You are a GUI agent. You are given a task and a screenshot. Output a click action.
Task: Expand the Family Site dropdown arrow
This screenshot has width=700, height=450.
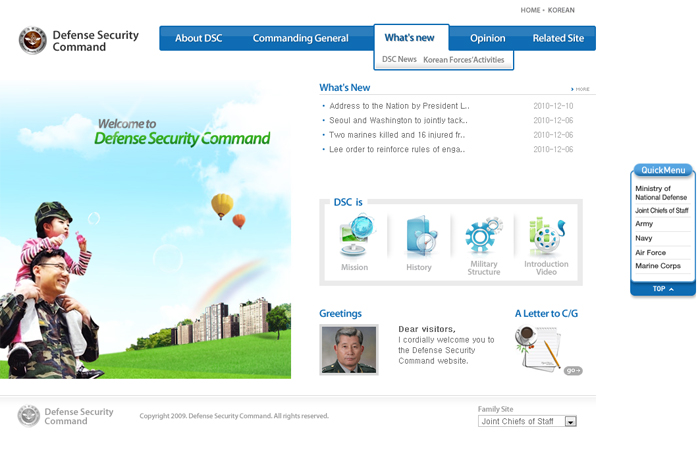pos(571,422)
